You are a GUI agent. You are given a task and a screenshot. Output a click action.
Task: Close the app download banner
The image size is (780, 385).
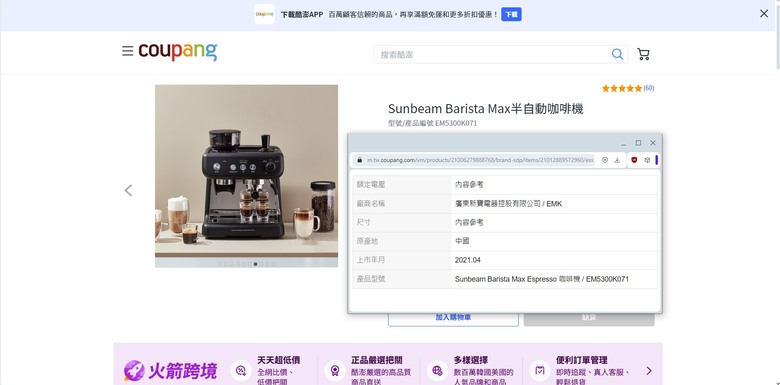764,14
